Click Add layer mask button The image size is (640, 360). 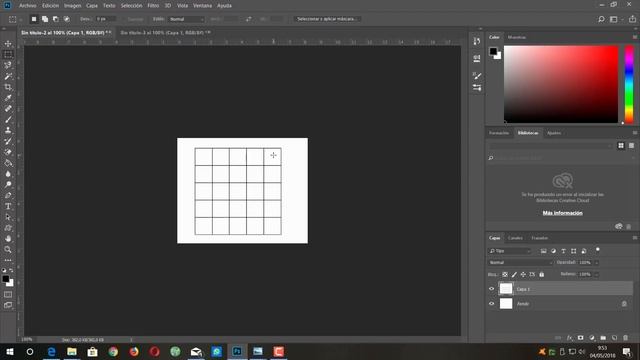581,338
